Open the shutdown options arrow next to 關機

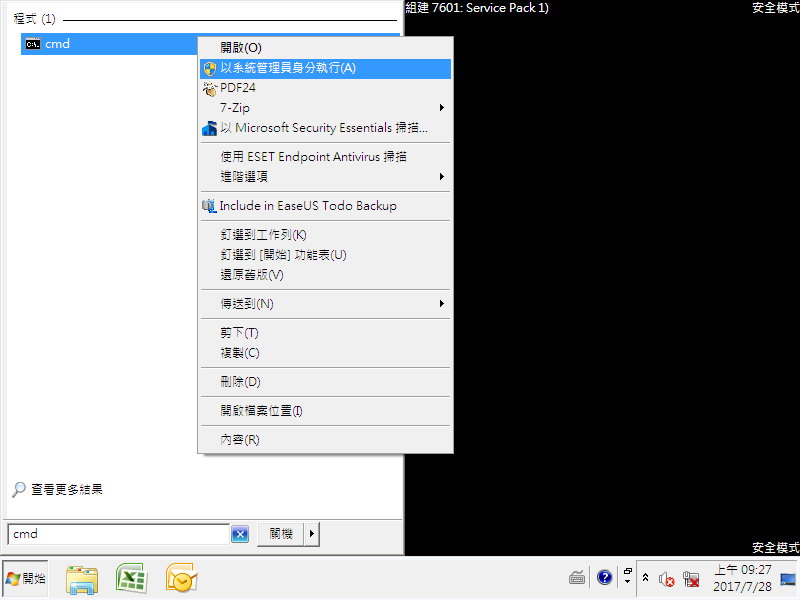(312, 534)
